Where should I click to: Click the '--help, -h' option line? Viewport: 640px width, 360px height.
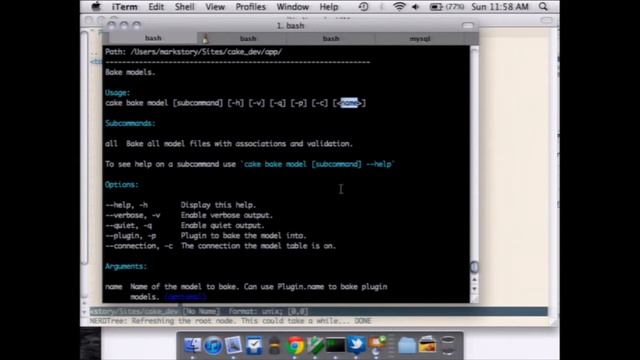tap(181, 205)
